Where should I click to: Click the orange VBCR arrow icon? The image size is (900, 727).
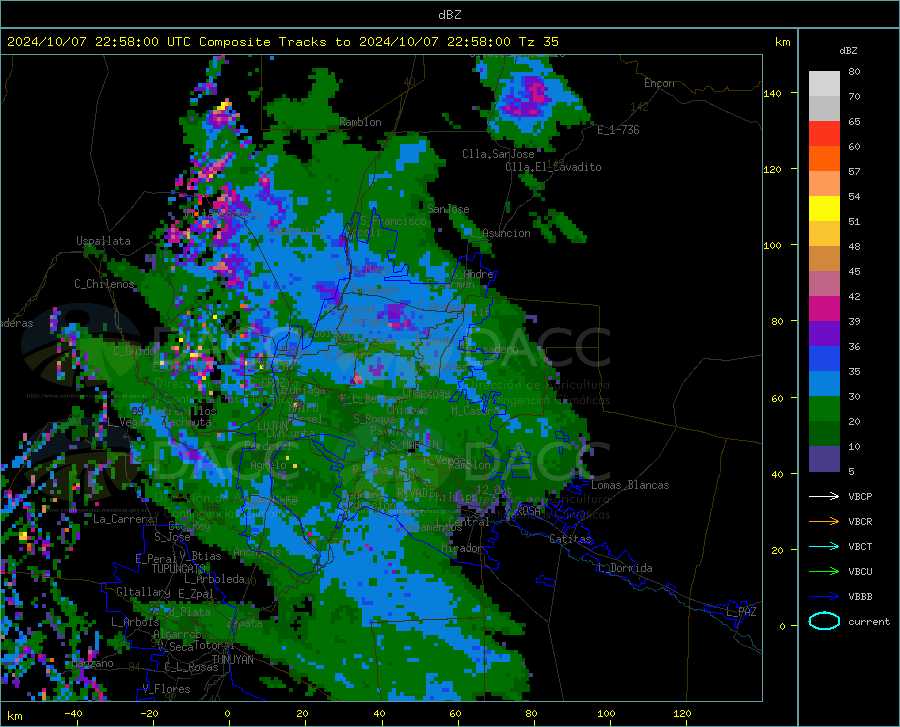pyautogui.click(x=824, y=521)
